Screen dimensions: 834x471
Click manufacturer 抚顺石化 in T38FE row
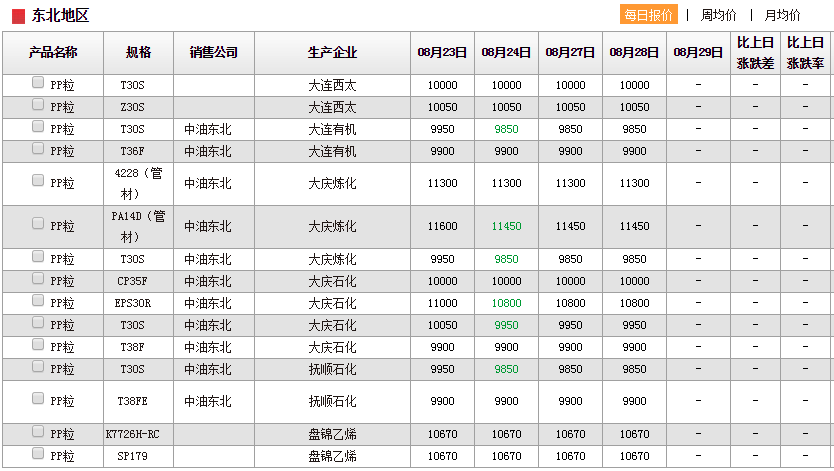(332, 401)
